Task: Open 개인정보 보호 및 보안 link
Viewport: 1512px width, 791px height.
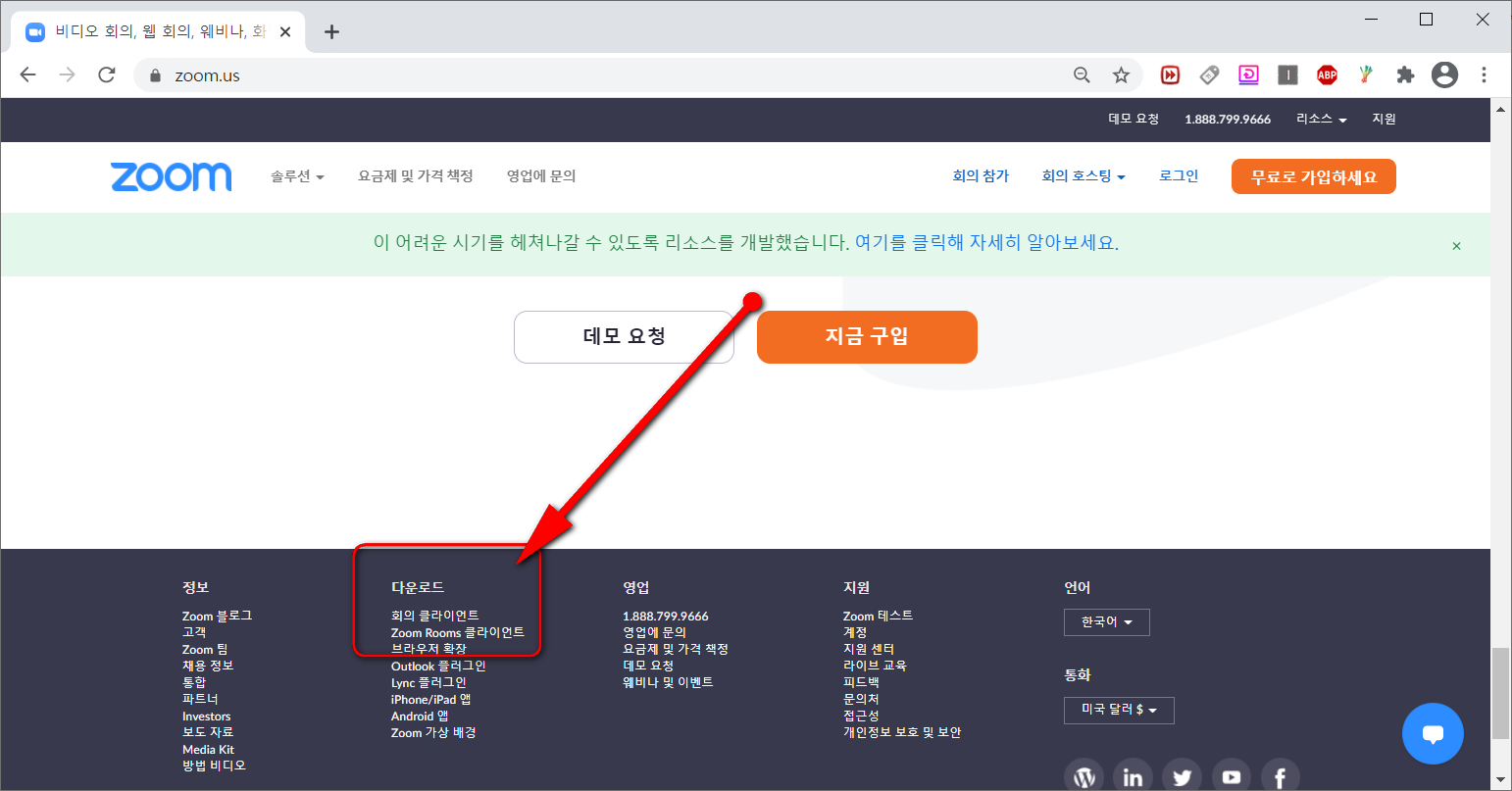Action: pyautogui.click(x=902, y=732)
